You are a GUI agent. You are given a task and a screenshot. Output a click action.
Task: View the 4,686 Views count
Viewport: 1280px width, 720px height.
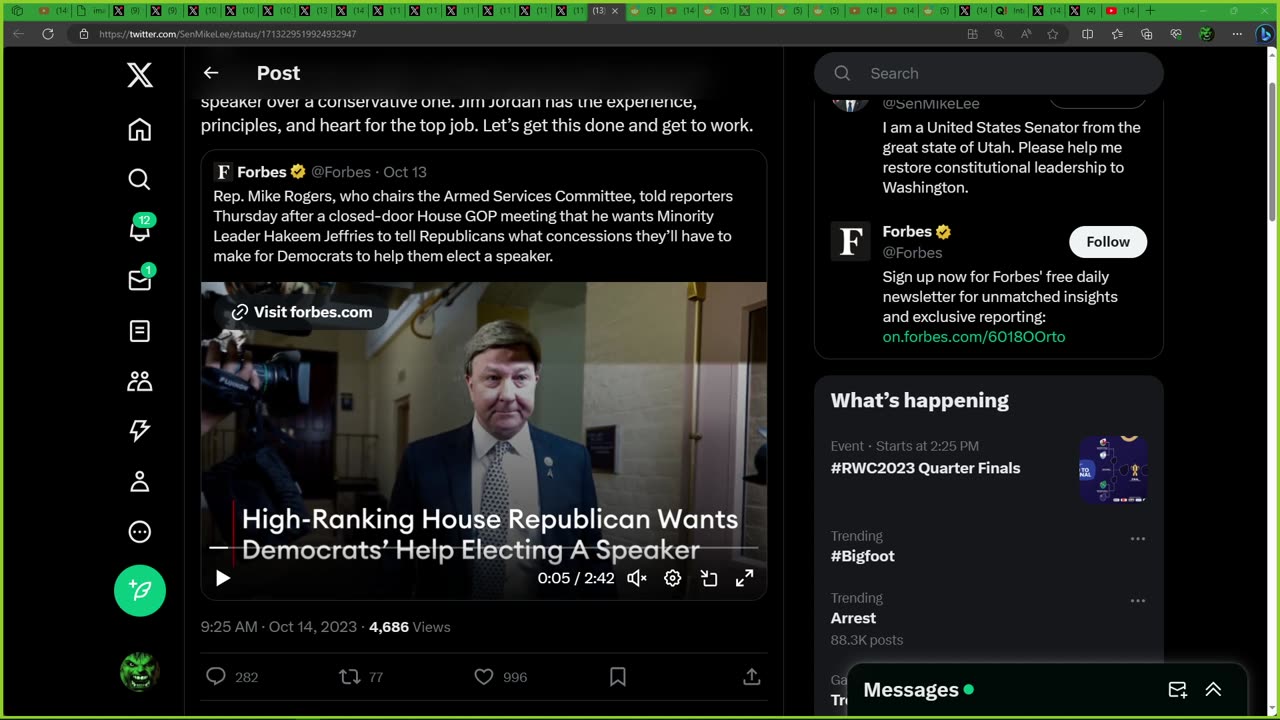point(410,627)
